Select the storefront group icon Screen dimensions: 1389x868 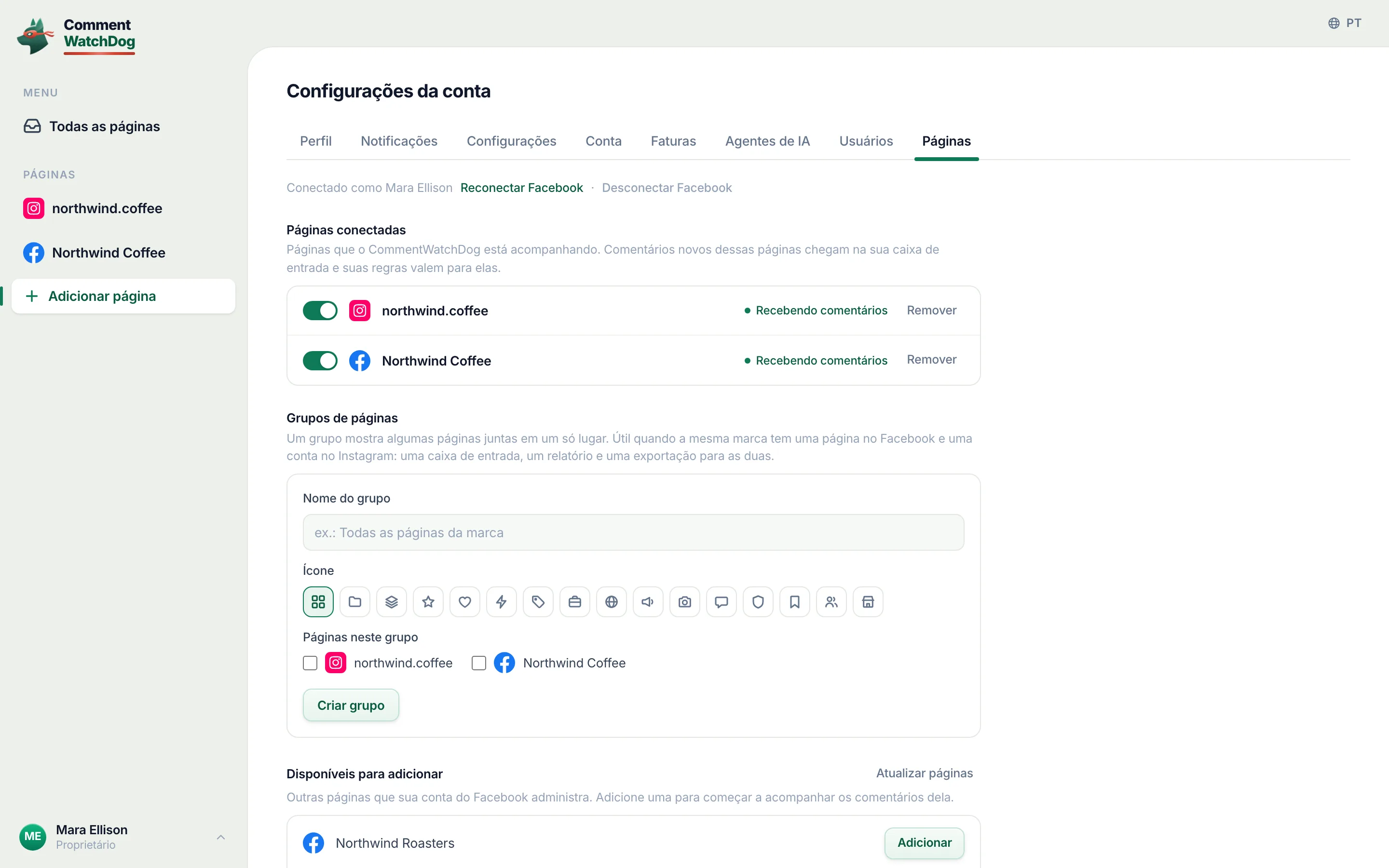(x=868, y=602)
